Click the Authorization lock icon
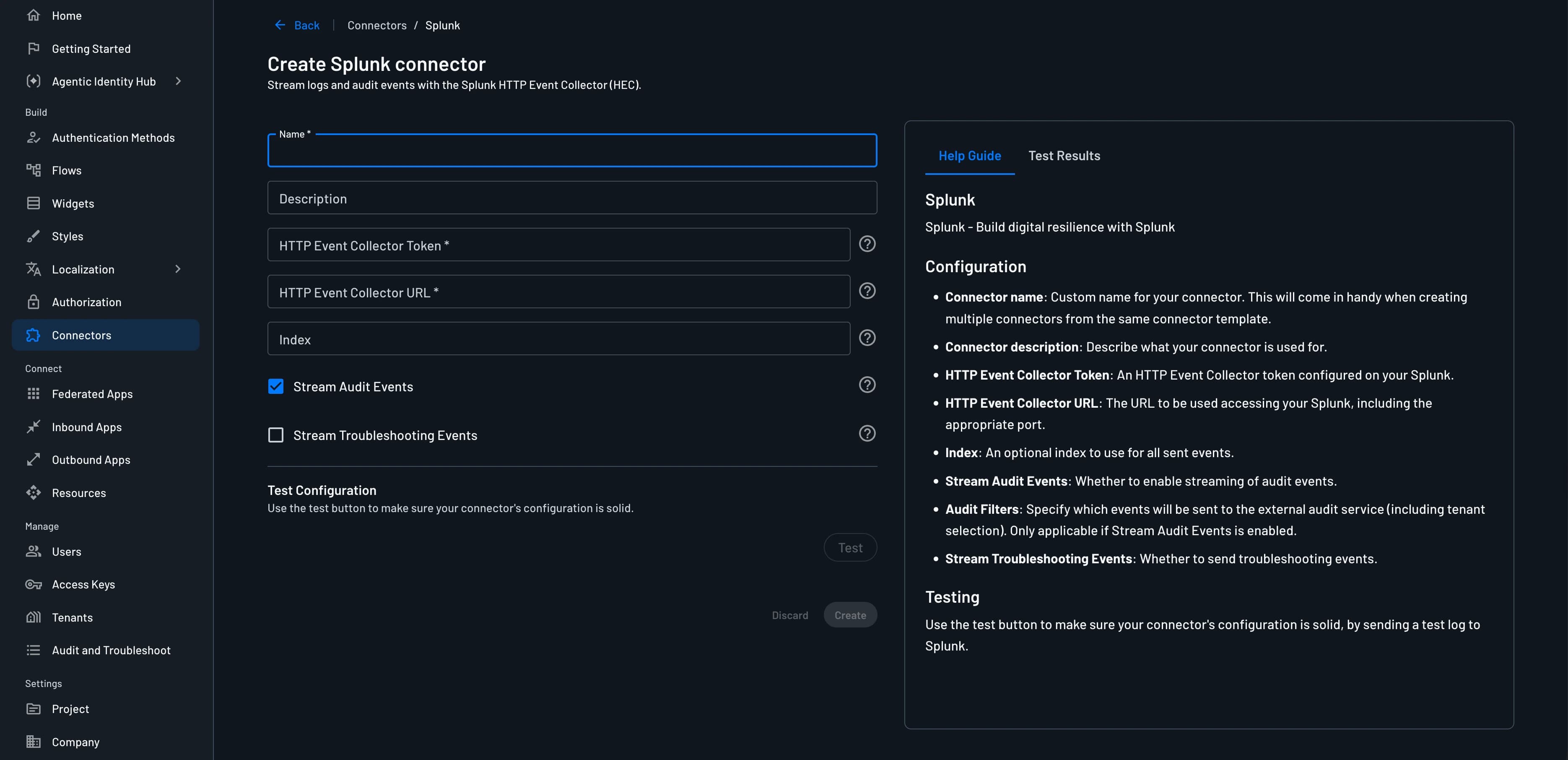 point(34,302)
